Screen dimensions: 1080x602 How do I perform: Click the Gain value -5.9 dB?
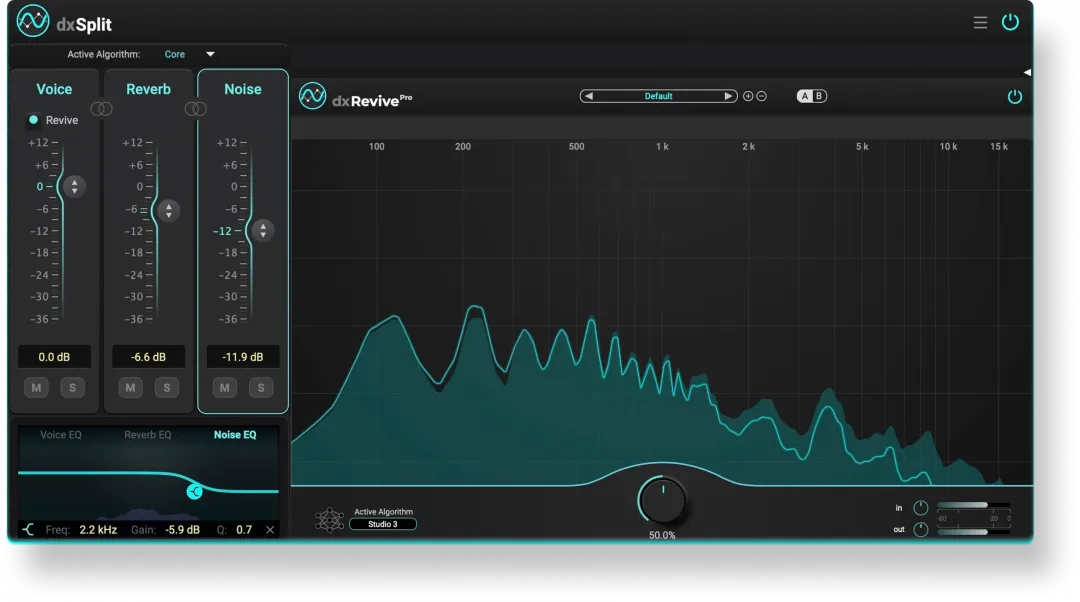pos(183,530)
